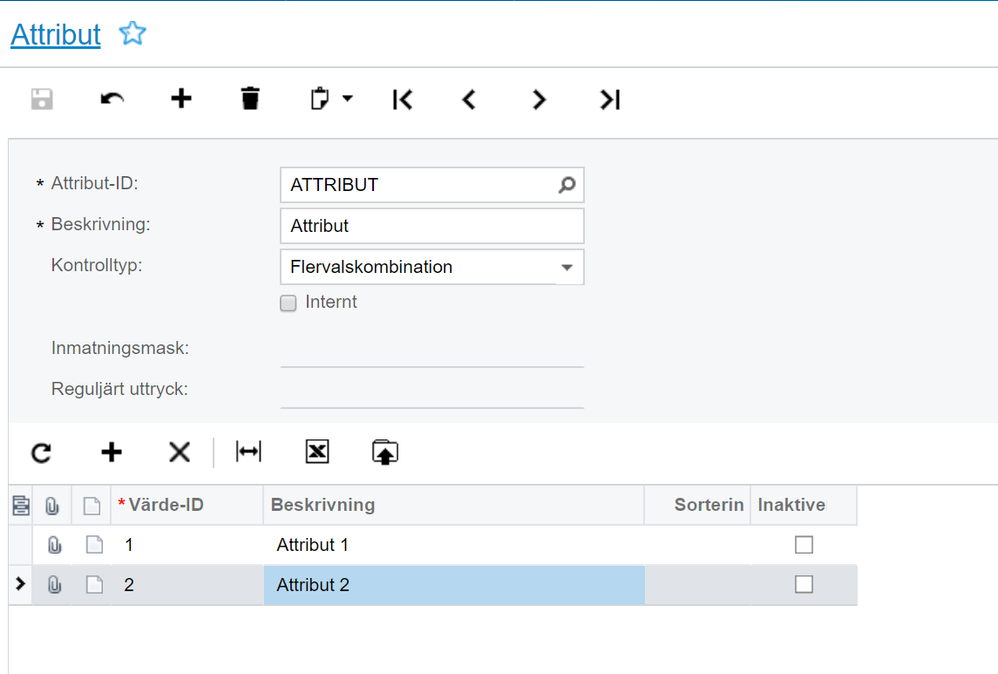This screenshot has width=998, height=674.
Task: Sort by Beskrivning column header
Action: click(454, 505)
